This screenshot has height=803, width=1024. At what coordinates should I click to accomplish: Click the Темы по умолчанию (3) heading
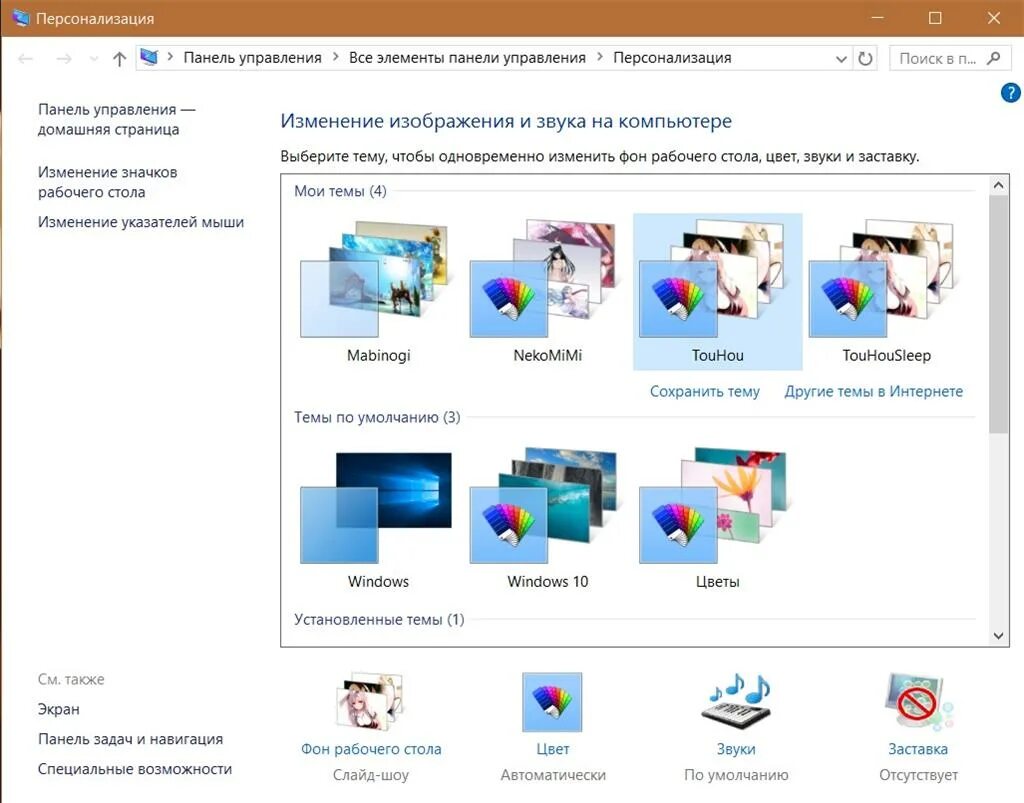377,417
